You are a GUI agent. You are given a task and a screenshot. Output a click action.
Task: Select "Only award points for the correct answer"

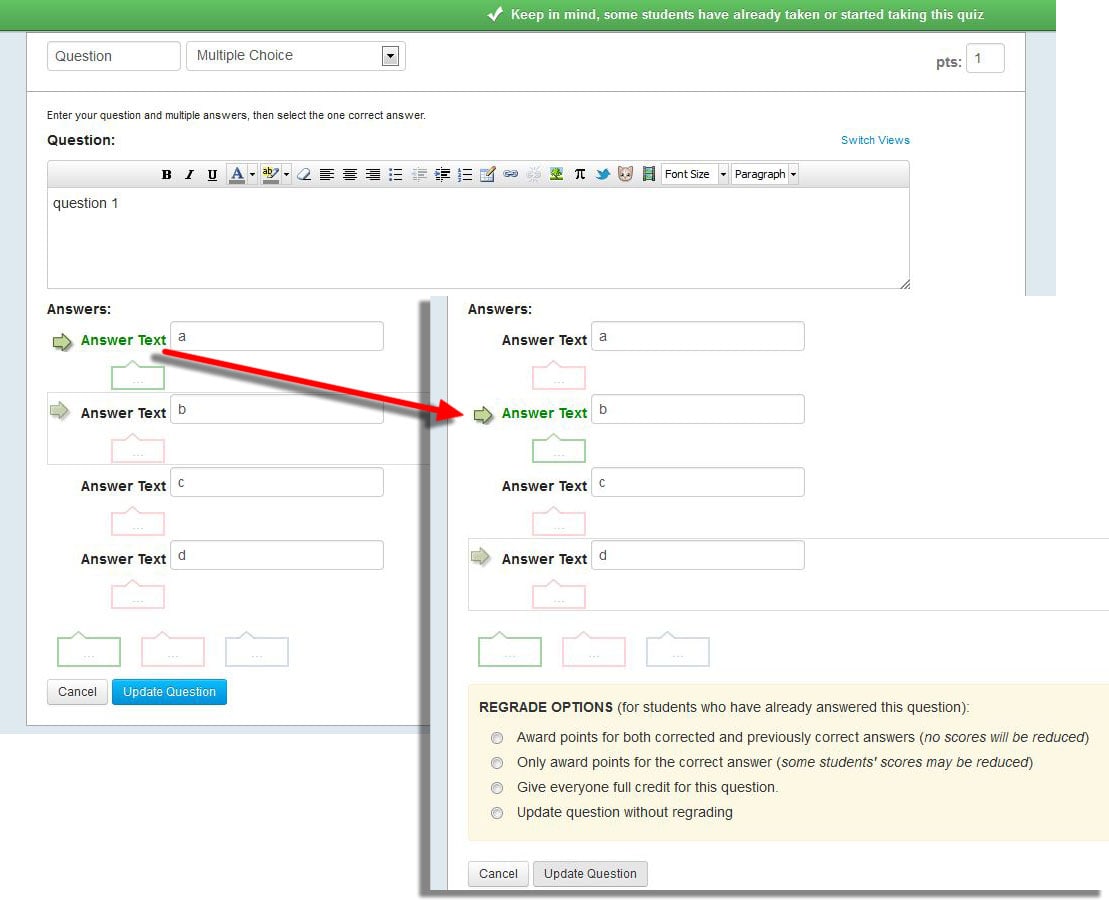[x=497, y=763]
